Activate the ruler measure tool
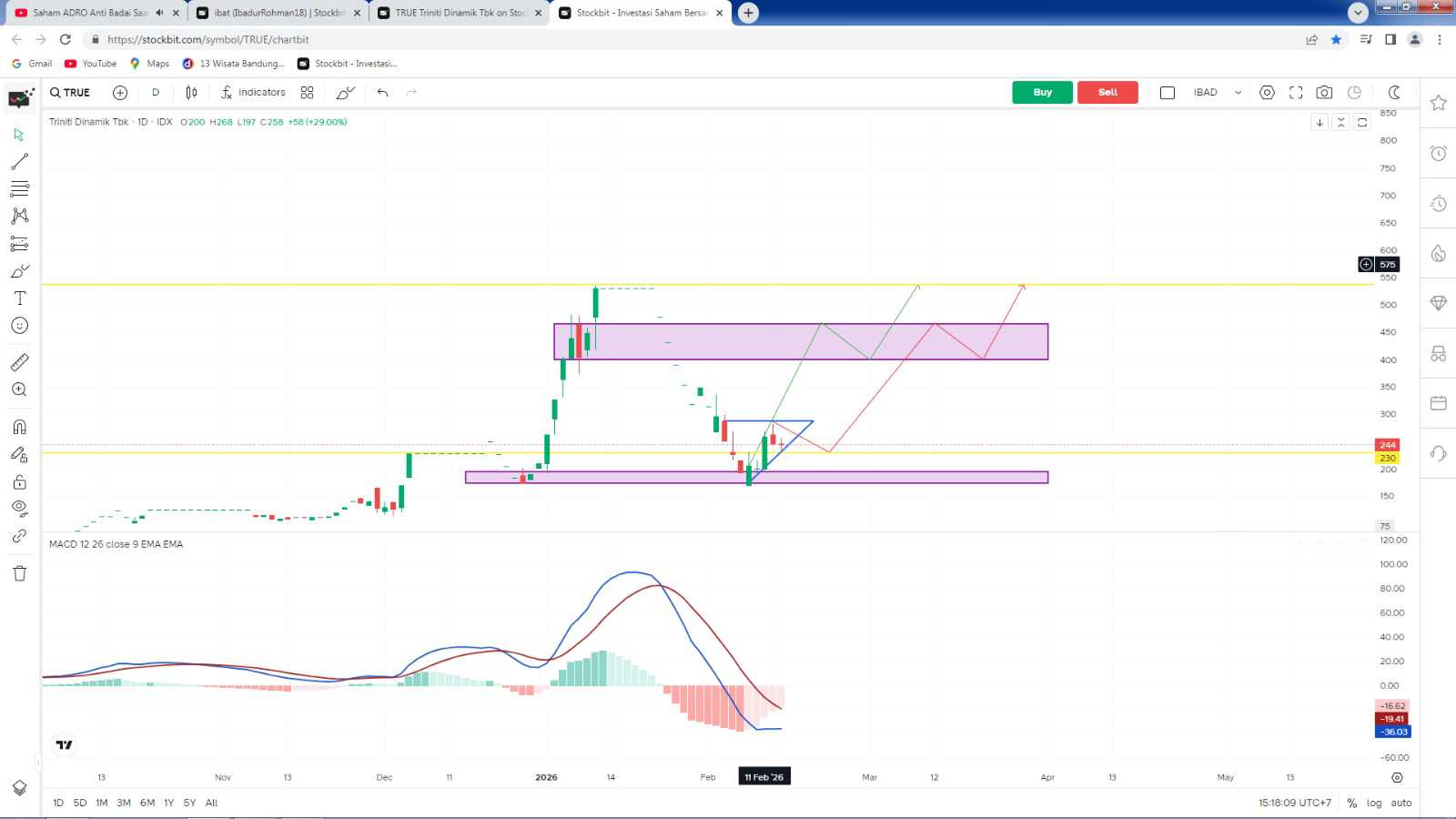 19,362
